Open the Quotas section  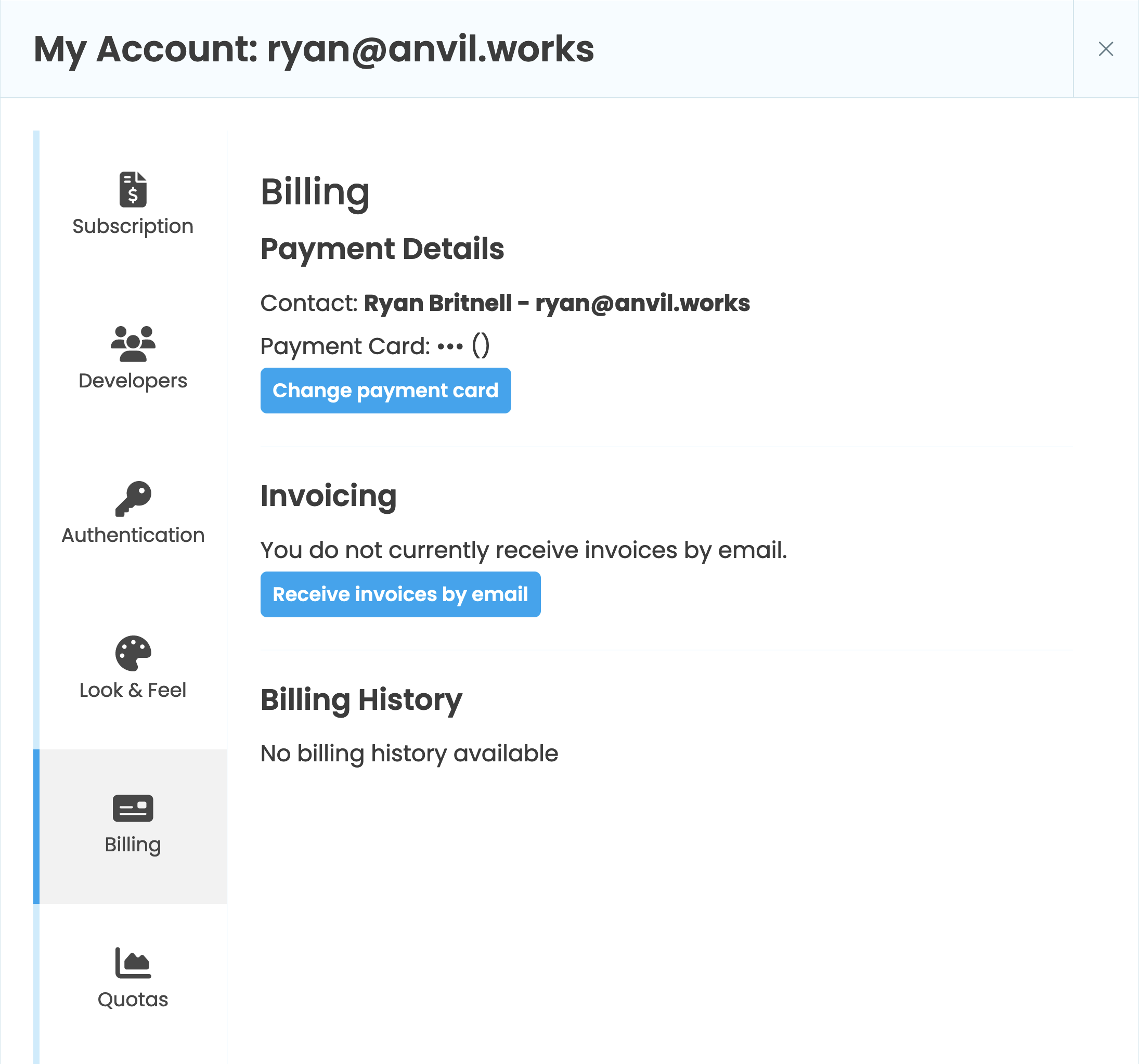point(133,998)
